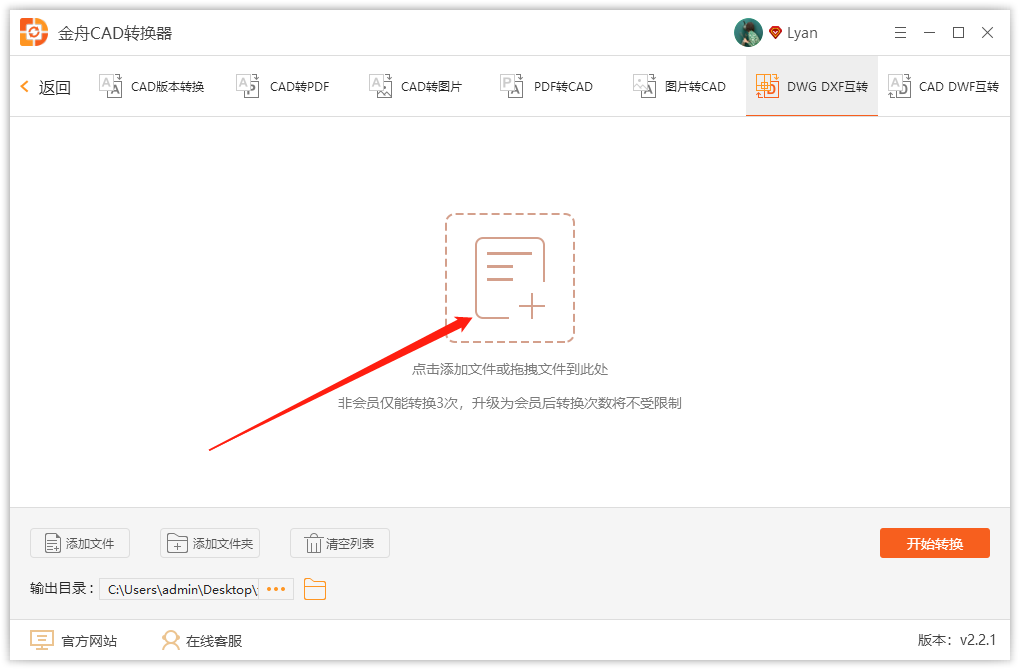Image resolution: width=1020 pixels, height=670 pixels.
Task: Switch to the CAD版本转换 tab
Action: [x=152, y=86]
